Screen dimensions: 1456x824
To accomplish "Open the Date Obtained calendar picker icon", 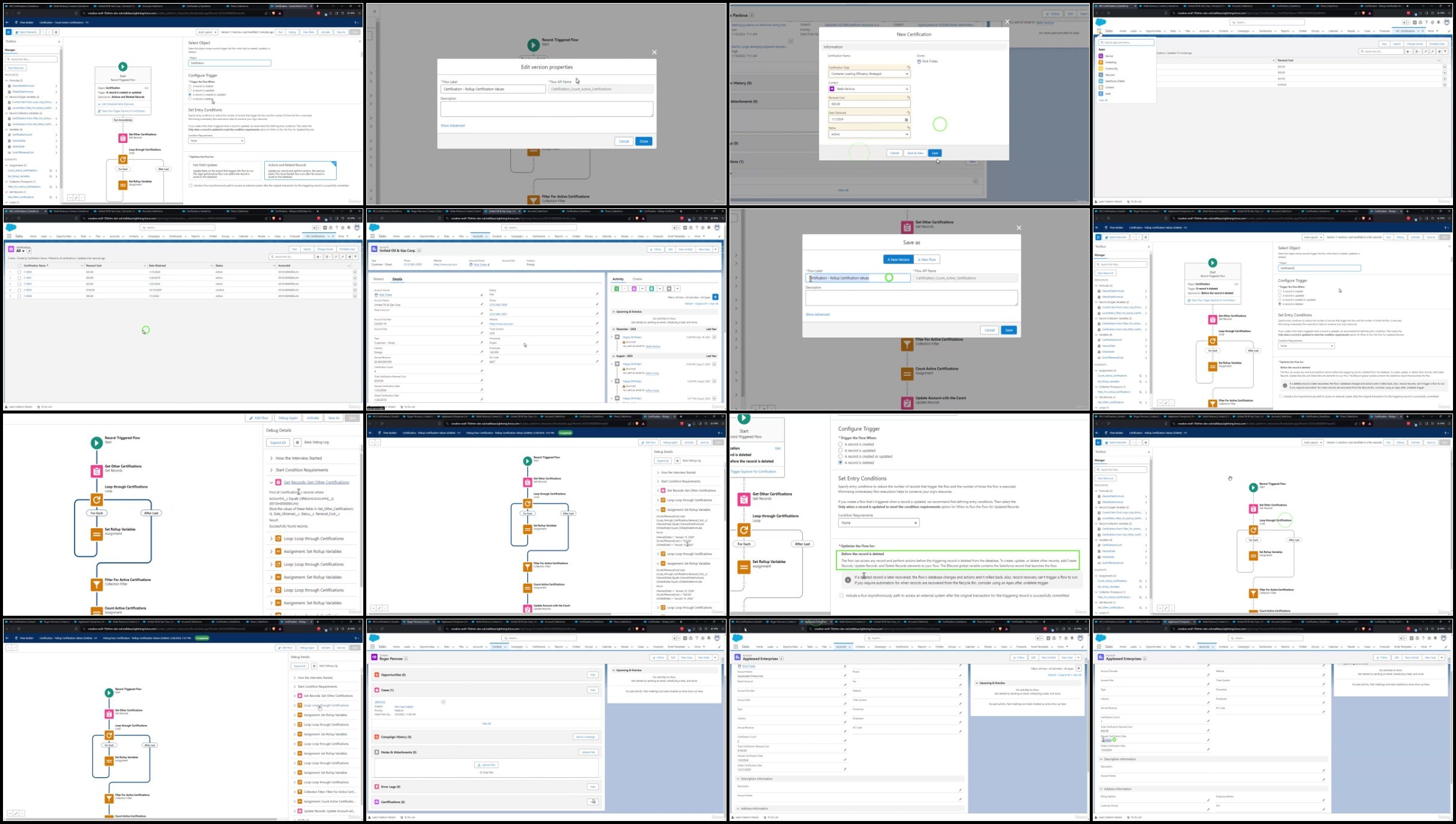I will 907,119.
